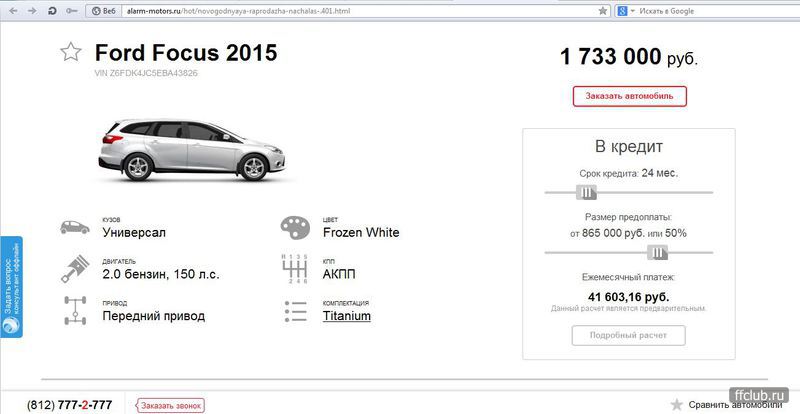
Task: Adjust the Срок кредита slider handle
Action: (x=586, y=192)
